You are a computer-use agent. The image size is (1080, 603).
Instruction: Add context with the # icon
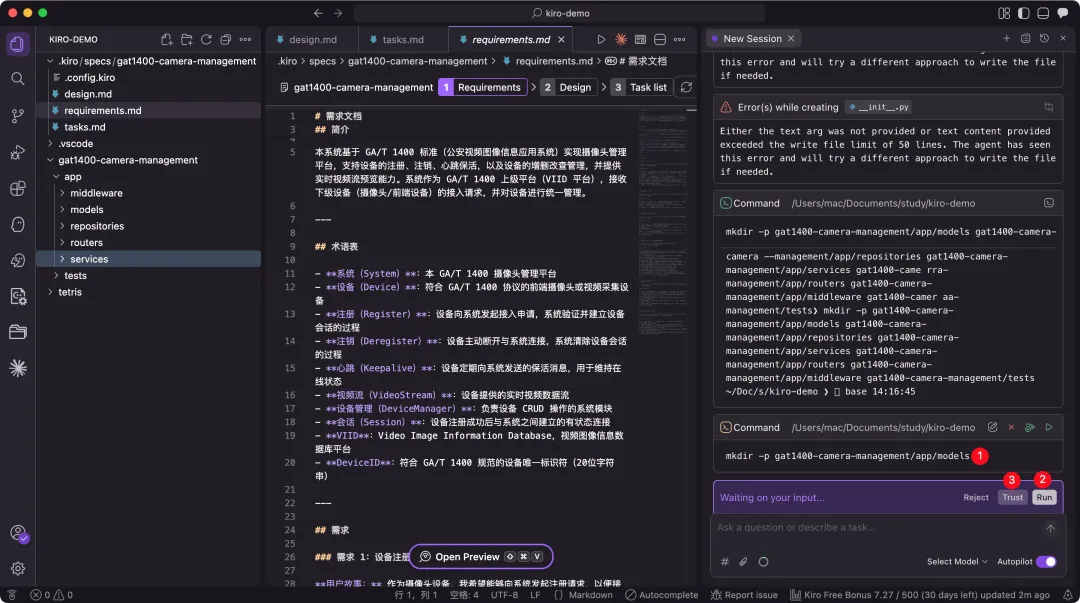(x=725, y=562)
